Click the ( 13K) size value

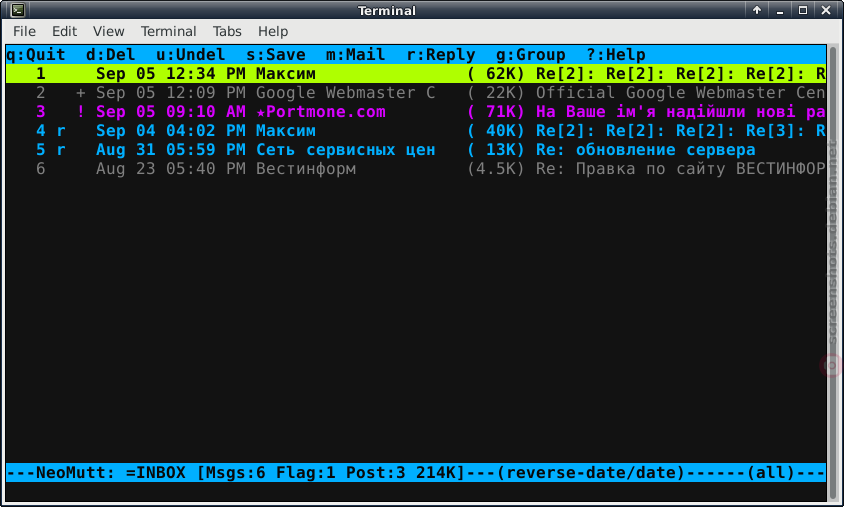[496, 150]
